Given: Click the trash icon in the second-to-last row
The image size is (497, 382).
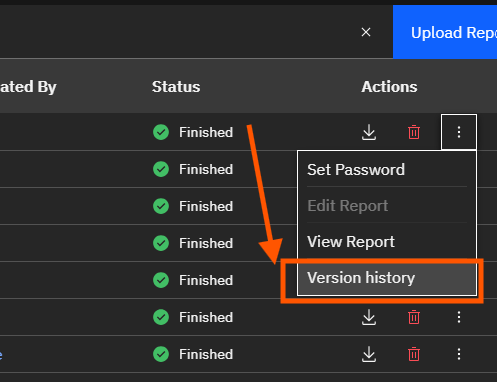Looking at the screenshot, I should [x=414, y=317].
